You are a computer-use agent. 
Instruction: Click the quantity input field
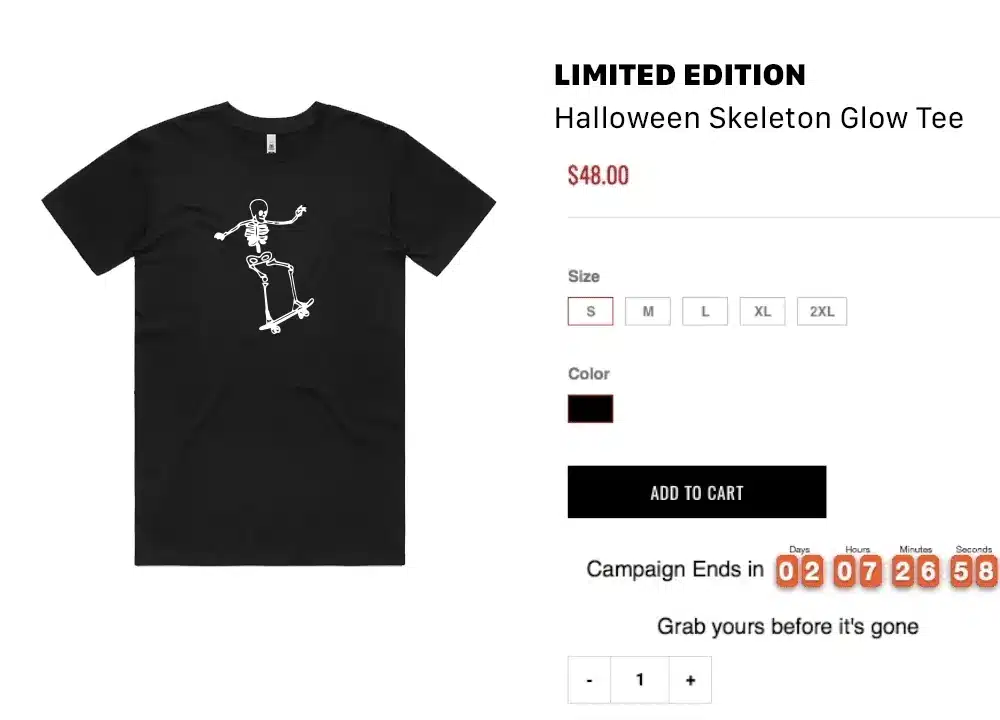640,680
